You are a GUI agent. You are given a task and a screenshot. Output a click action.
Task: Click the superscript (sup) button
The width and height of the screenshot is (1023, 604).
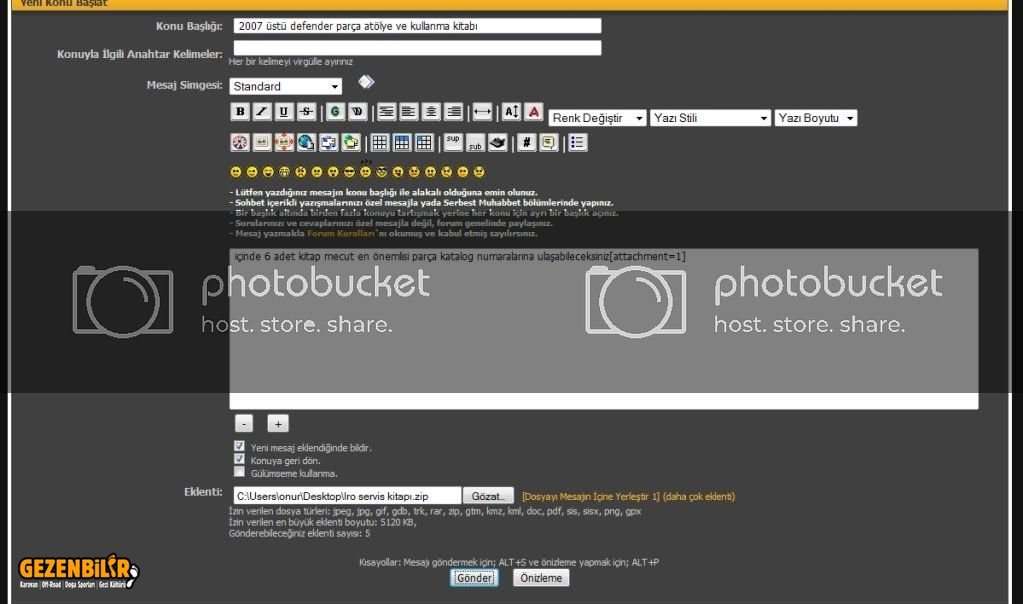pos(453,143)
